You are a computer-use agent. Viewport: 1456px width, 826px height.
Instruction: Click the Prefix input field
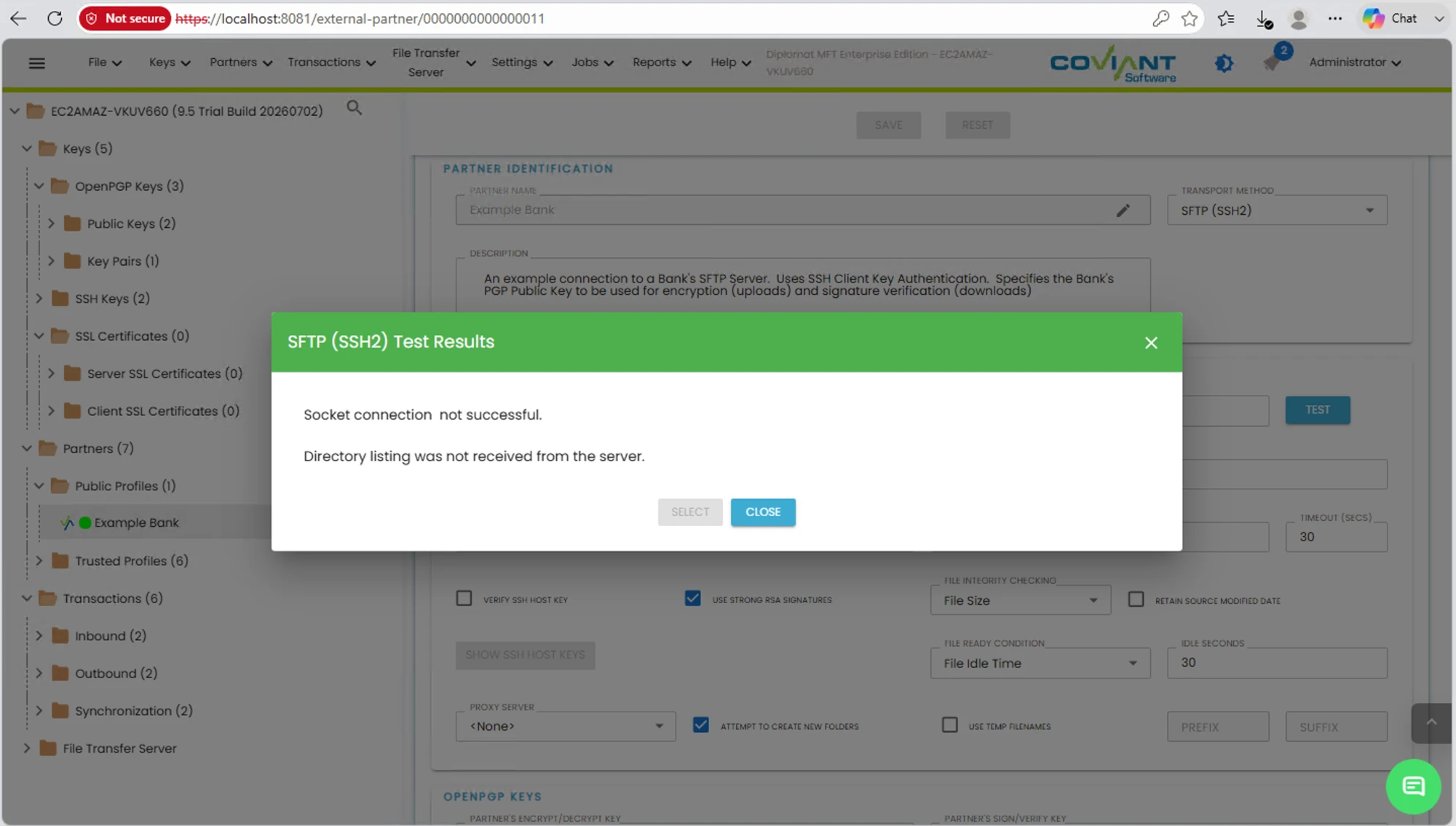point(1218,727)
